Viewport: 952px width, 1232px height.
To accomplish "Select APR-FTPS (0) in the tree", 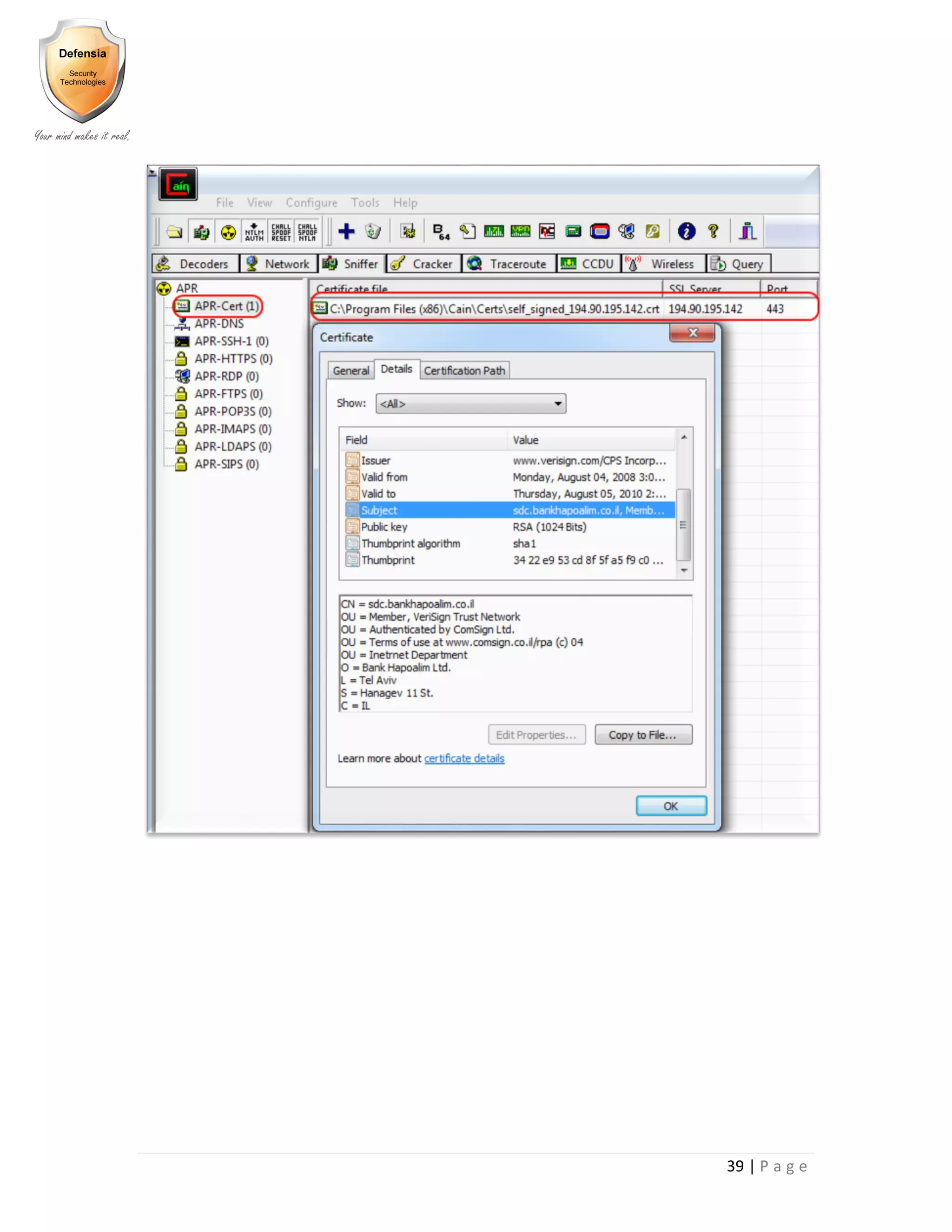I will point(228,393).
